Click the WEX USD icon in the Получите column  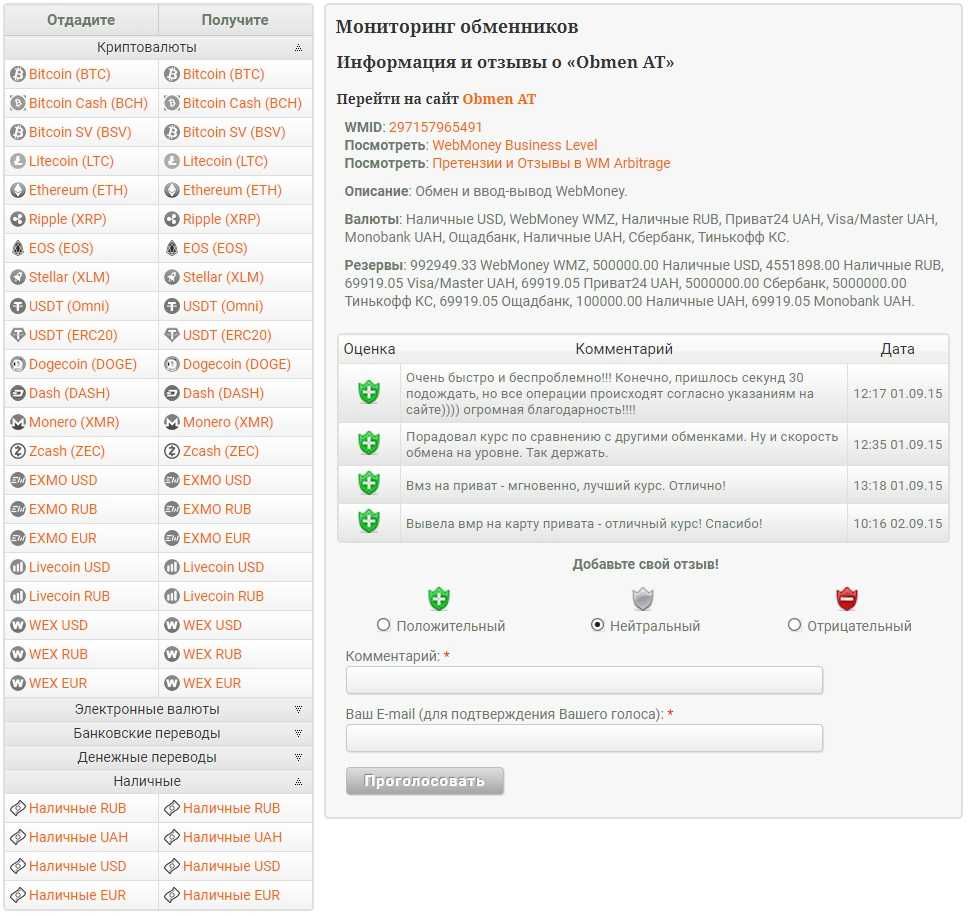(x=172, y=625)
